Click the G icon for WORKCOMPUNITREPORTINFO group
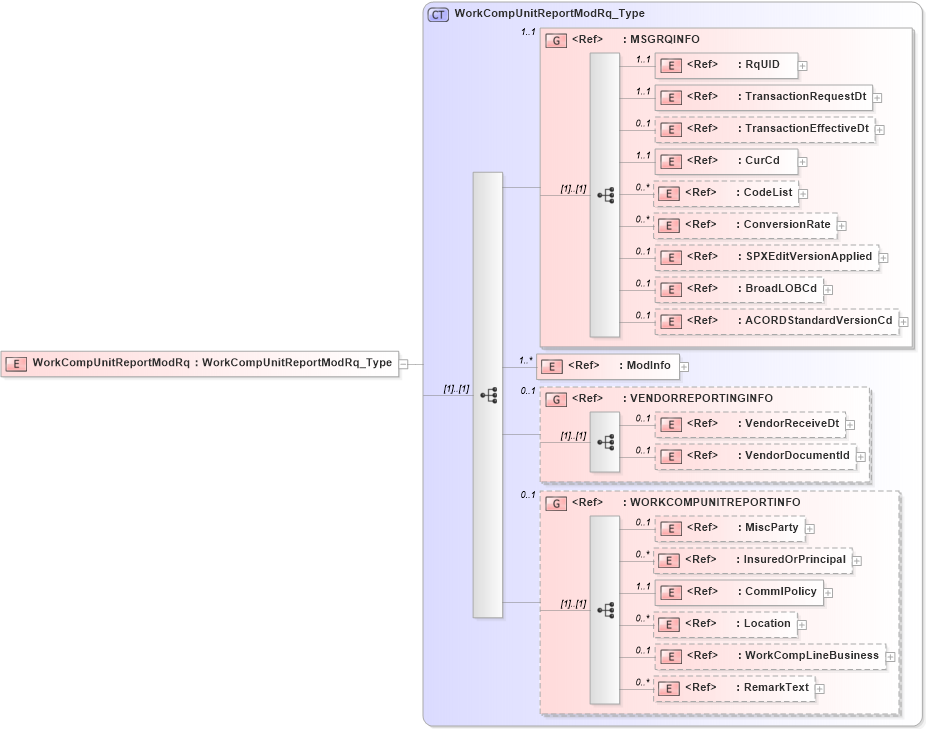This screenshot has width=926, height=729. tap(554, 501)
